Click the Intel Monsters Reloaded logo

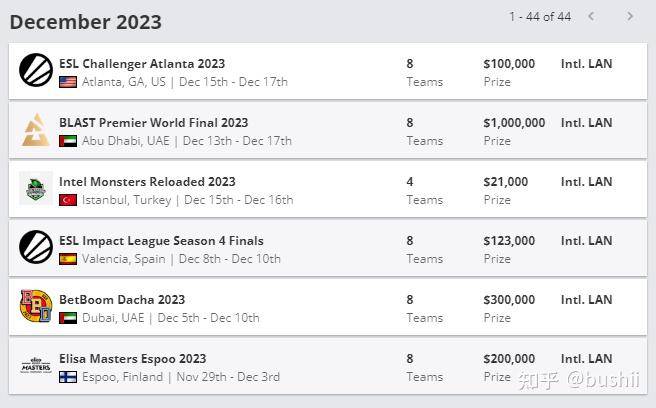point(36,188)
